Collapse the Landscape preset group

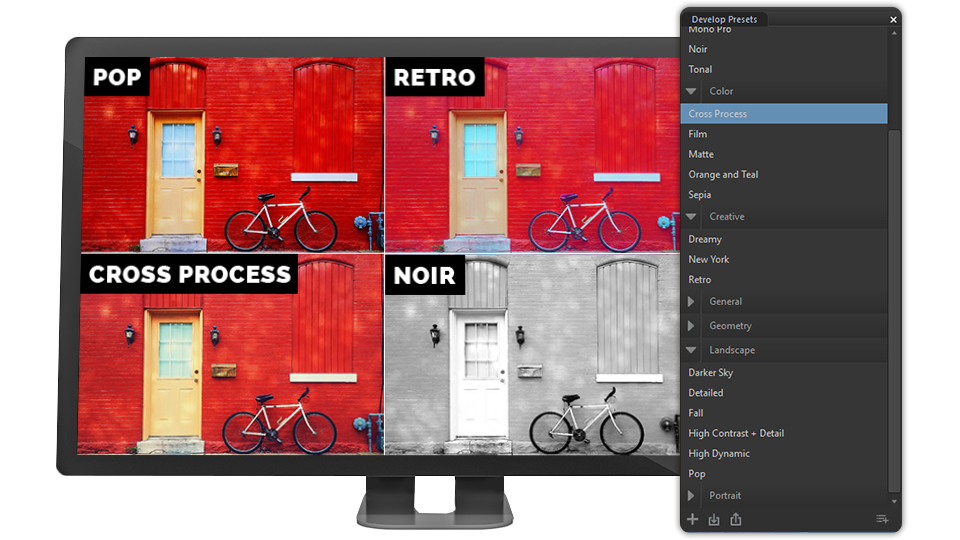(691, 350)
